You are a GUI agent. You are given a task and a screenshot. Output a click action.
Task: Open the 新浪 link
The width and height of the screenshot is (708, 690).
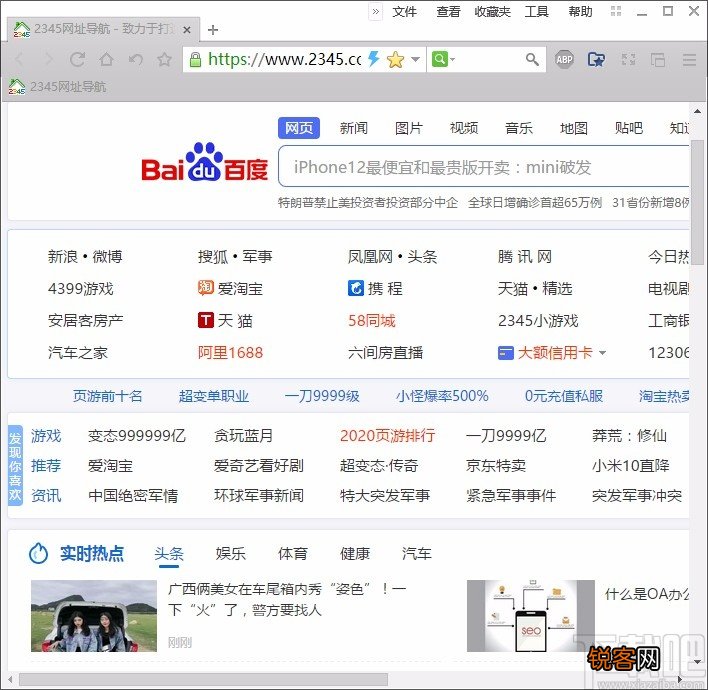coord(63,256)
